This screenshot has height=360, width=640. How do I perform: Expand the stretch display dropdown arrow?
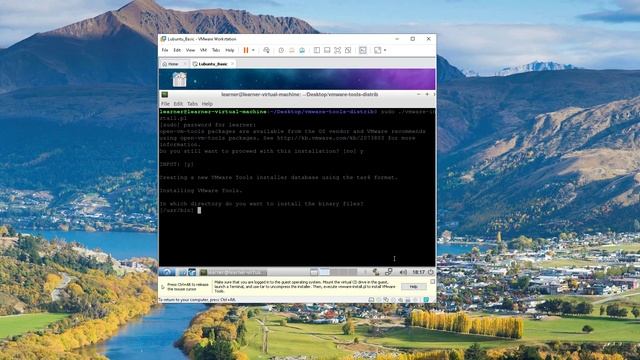click(x=385, y=50)
